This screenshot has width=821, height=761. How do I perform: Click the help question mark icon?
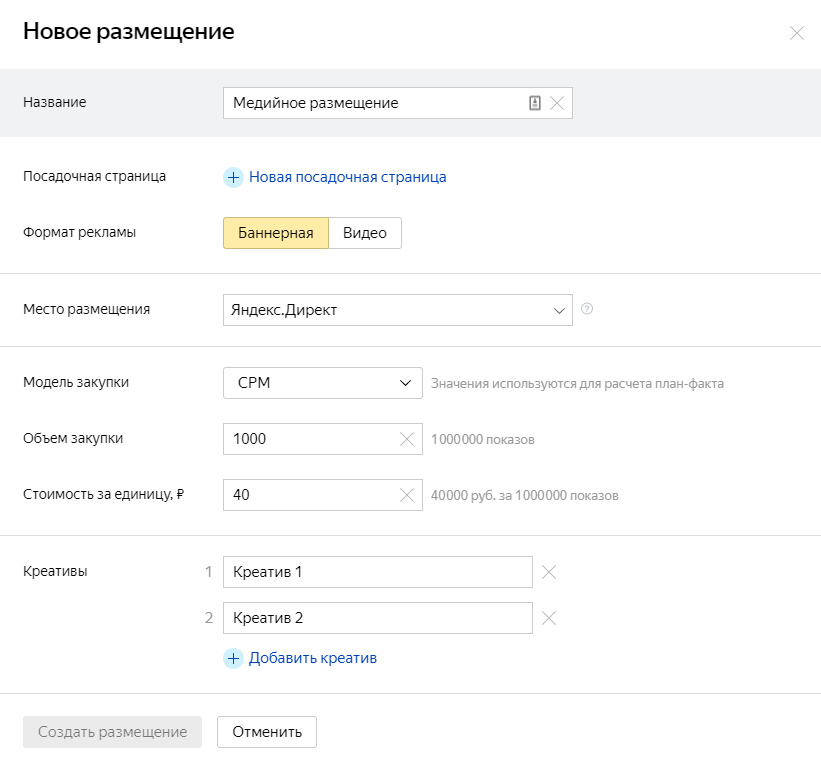(x=587, y=309)
